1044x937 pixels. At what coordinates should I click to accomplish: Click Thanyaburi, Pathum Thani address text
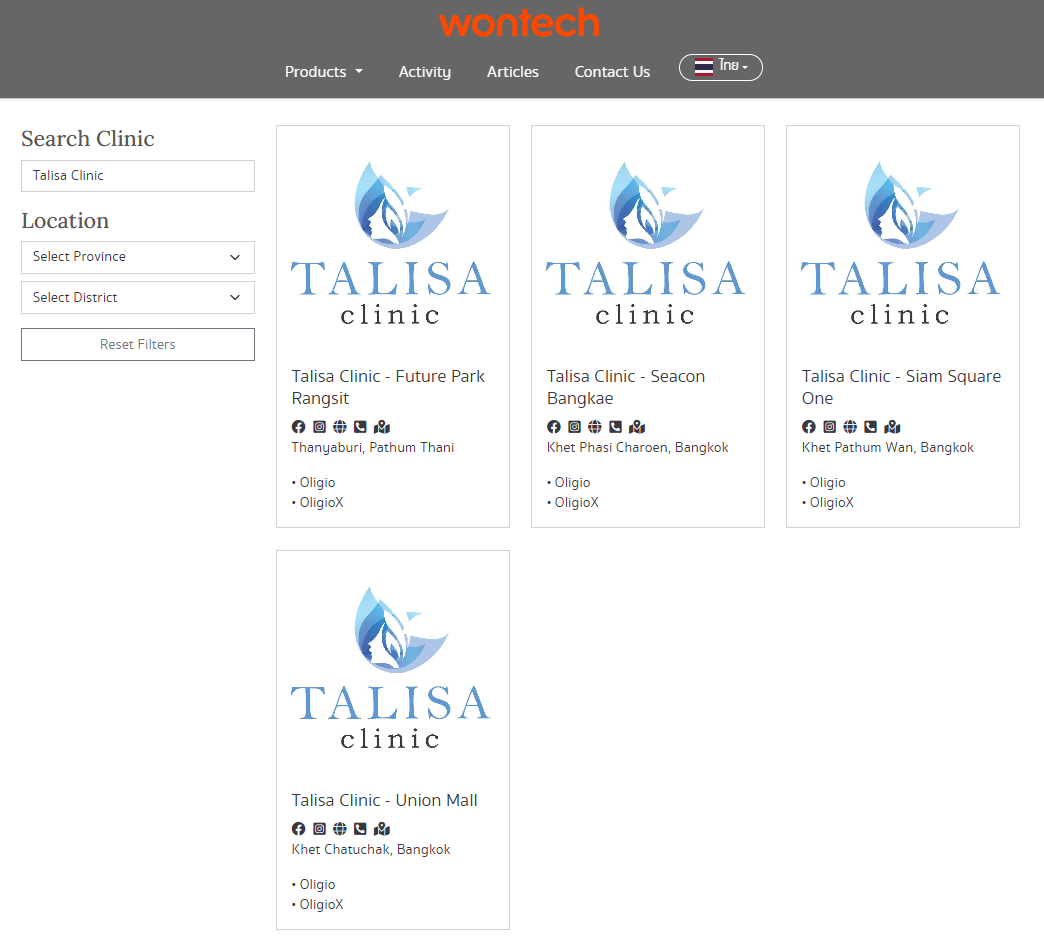[x=373, y=448]
